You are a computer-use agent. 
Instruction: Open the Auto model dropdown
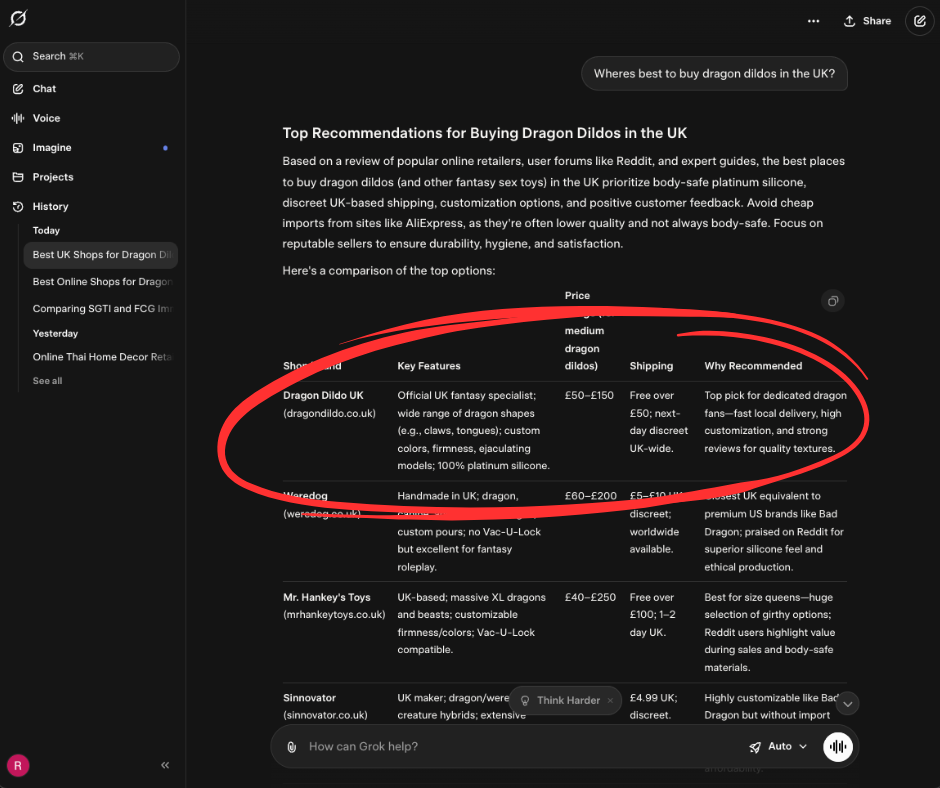click(x=778, y=747)
